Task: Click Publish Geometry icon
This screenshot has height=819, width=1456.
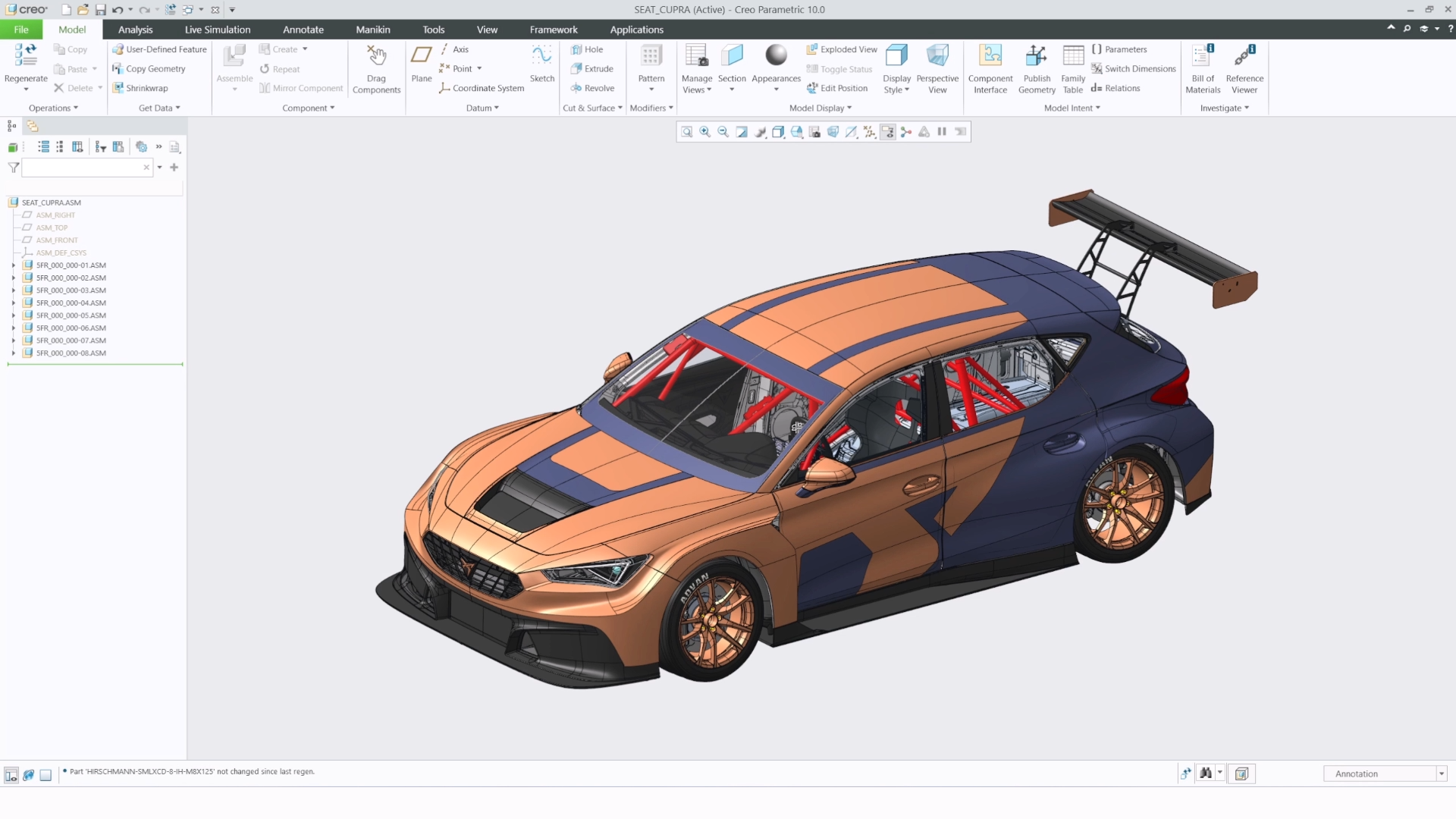Action: pyautogui.click(x=1036, y=55)
